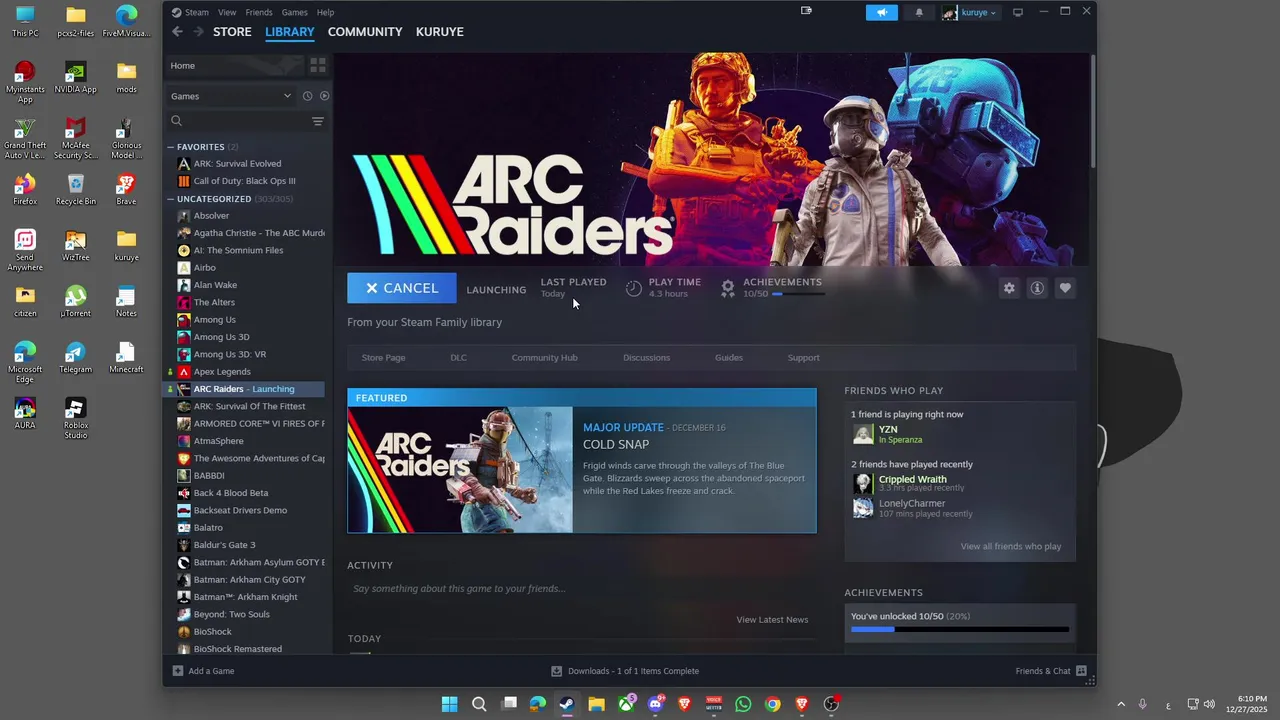Open the Games menu
The height and width of the screenshot is (720, 1280).
[294, 12]
